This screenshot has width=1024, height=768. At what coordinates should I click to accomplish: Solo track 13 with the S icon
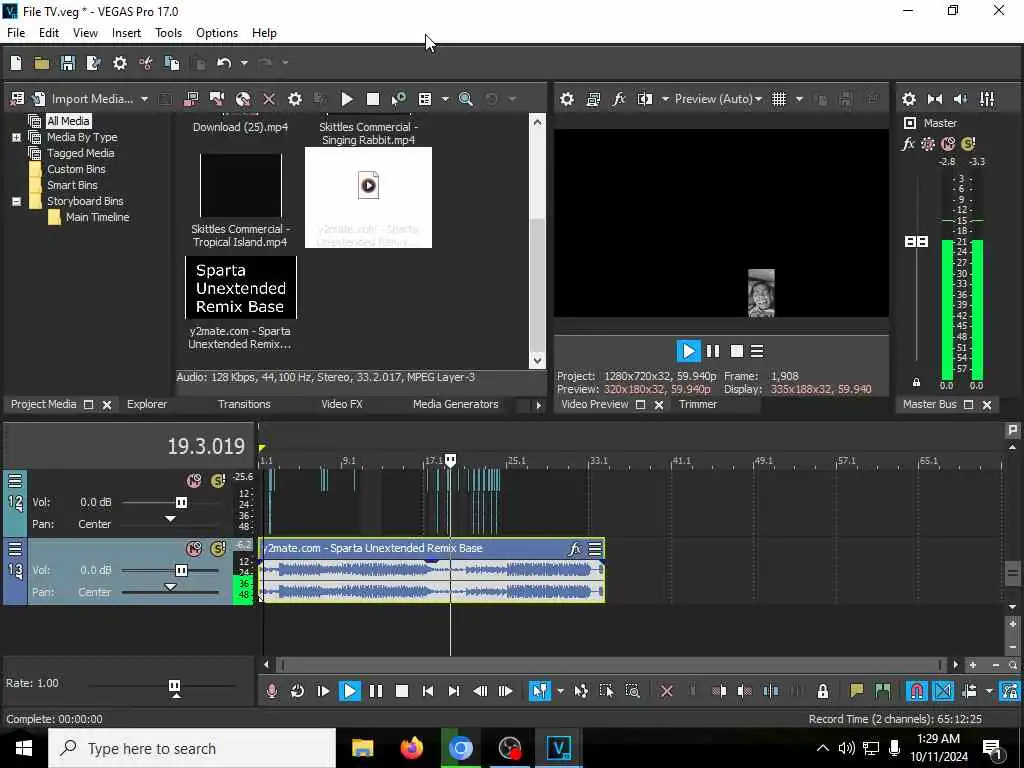pos(217,549)
